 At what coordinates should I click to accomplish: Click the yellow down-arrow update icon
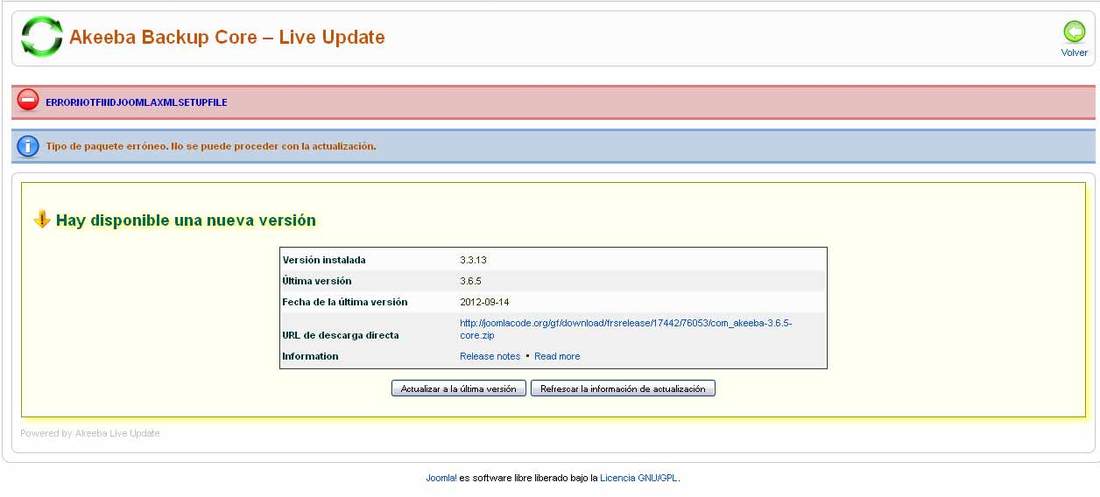[x=42, y=219]
